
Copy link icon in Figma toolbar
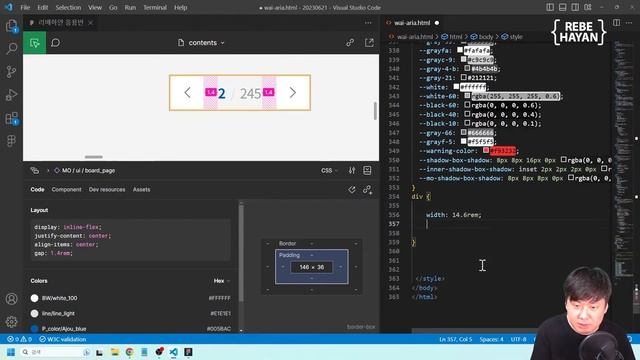350,42
